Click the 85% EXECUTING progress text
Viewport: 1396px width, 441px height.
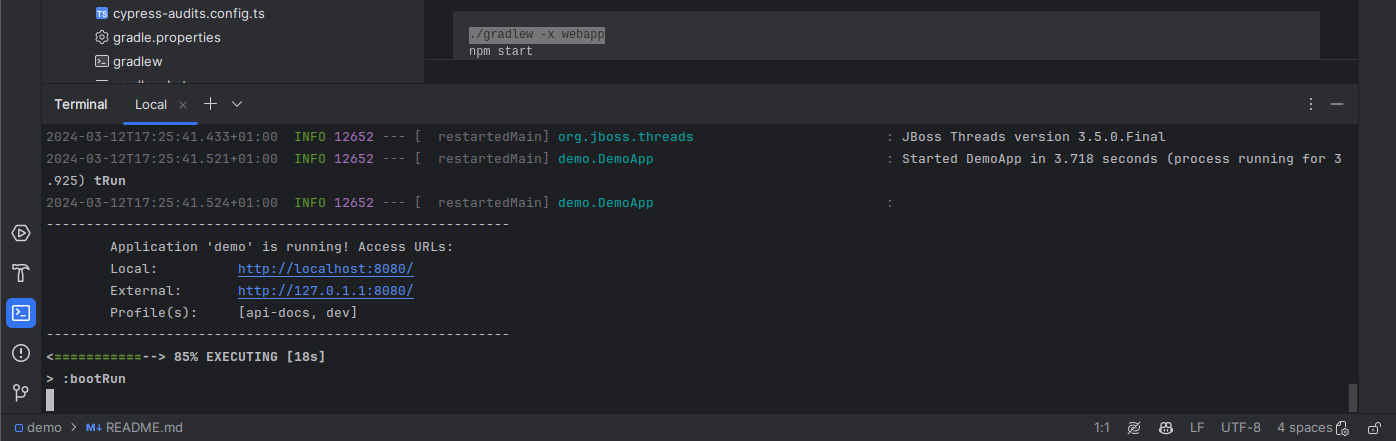(249, 356)
